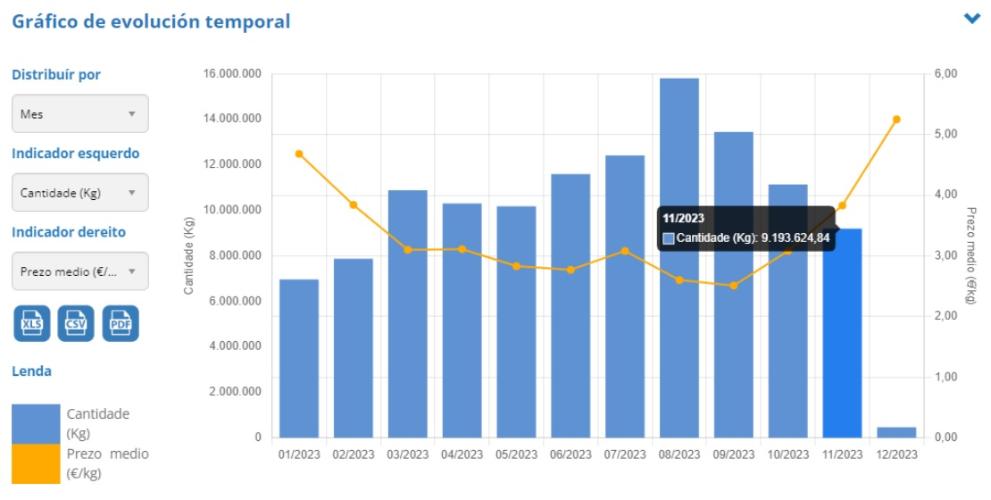The width and height of the screenshot is (991, 500).
Task: Open the Distribuír por Mes dropdown
Action: coord(80,114)
